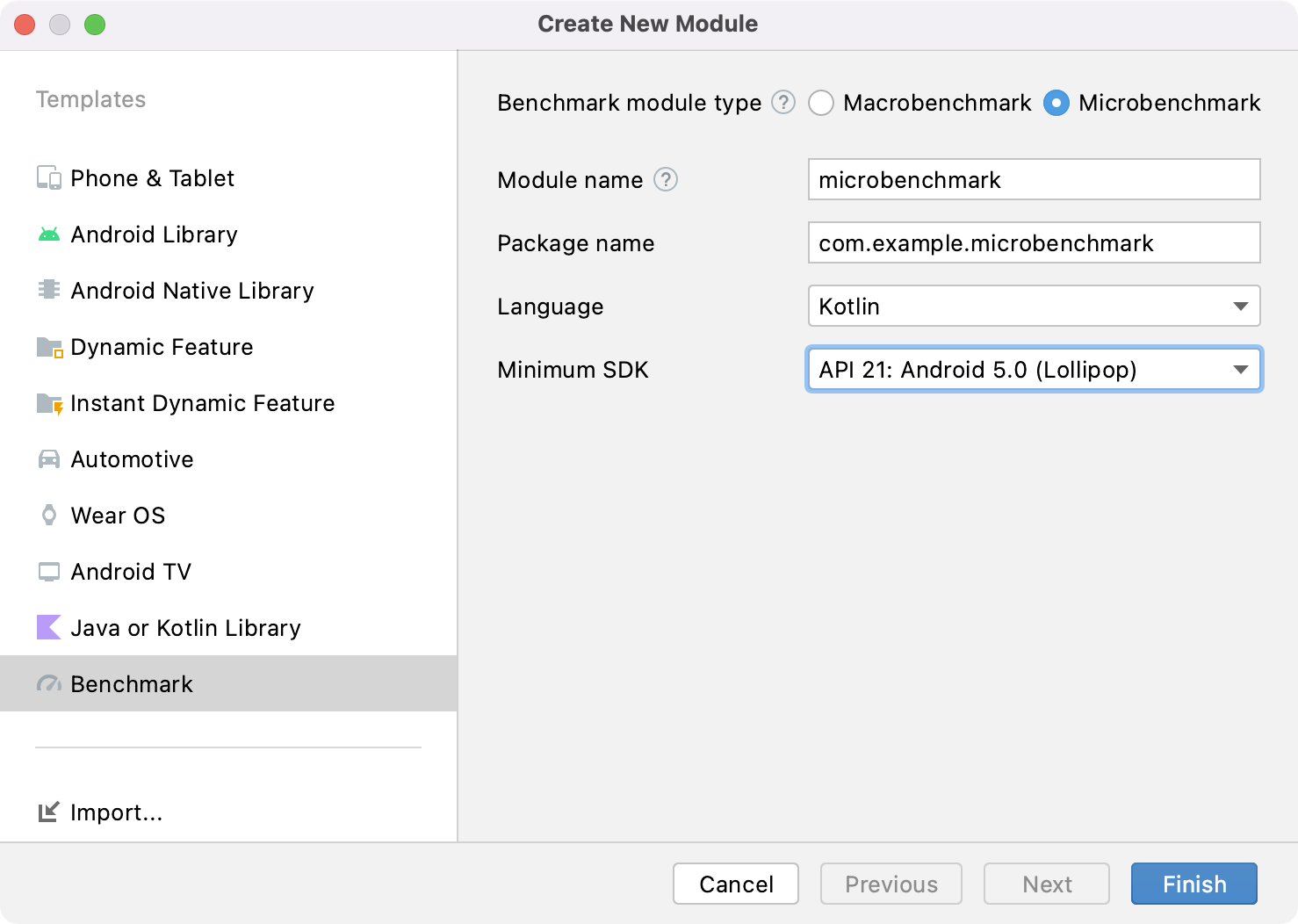Click the Import... option

[x=116, y=812]
